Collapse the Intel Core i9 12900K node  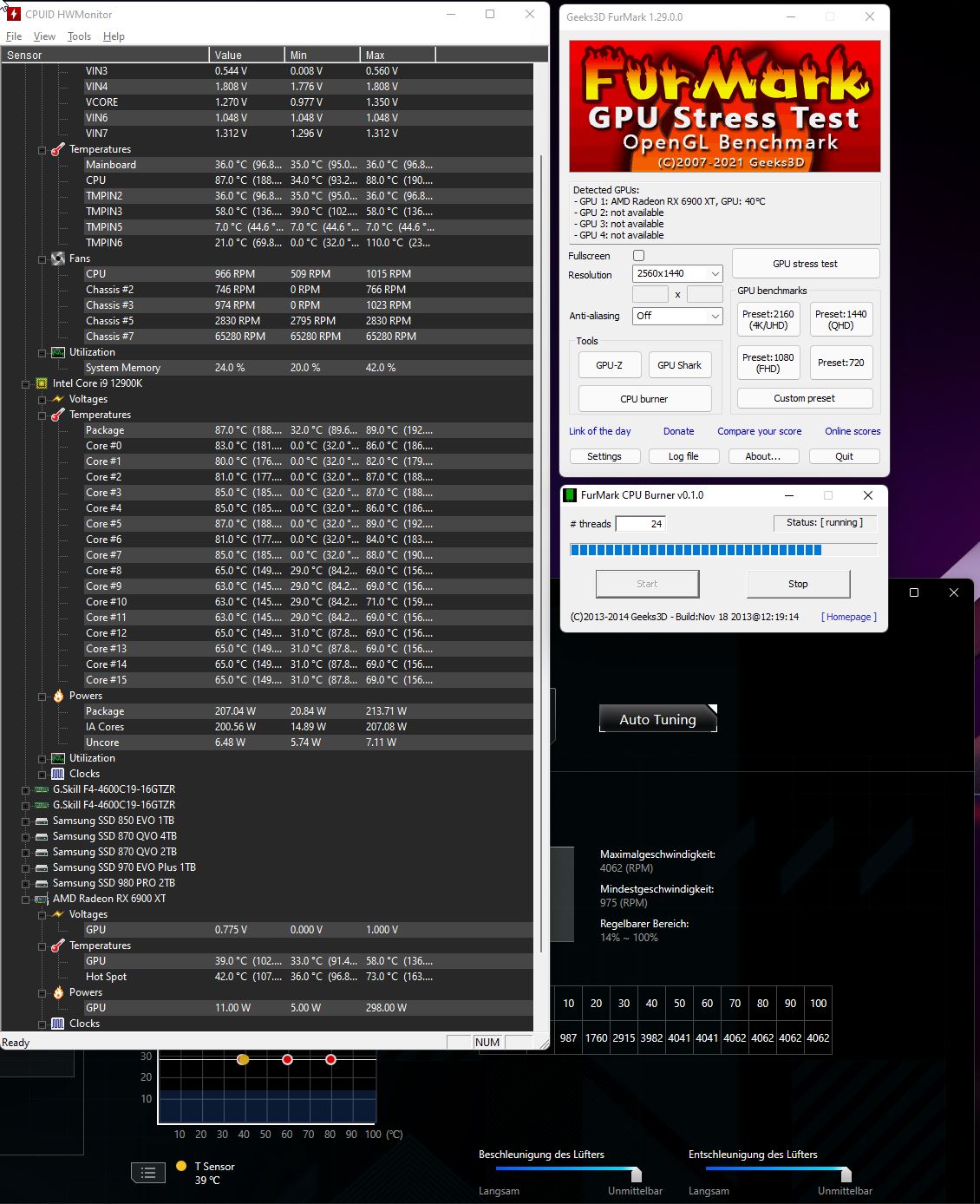click(x=25, y=384)
